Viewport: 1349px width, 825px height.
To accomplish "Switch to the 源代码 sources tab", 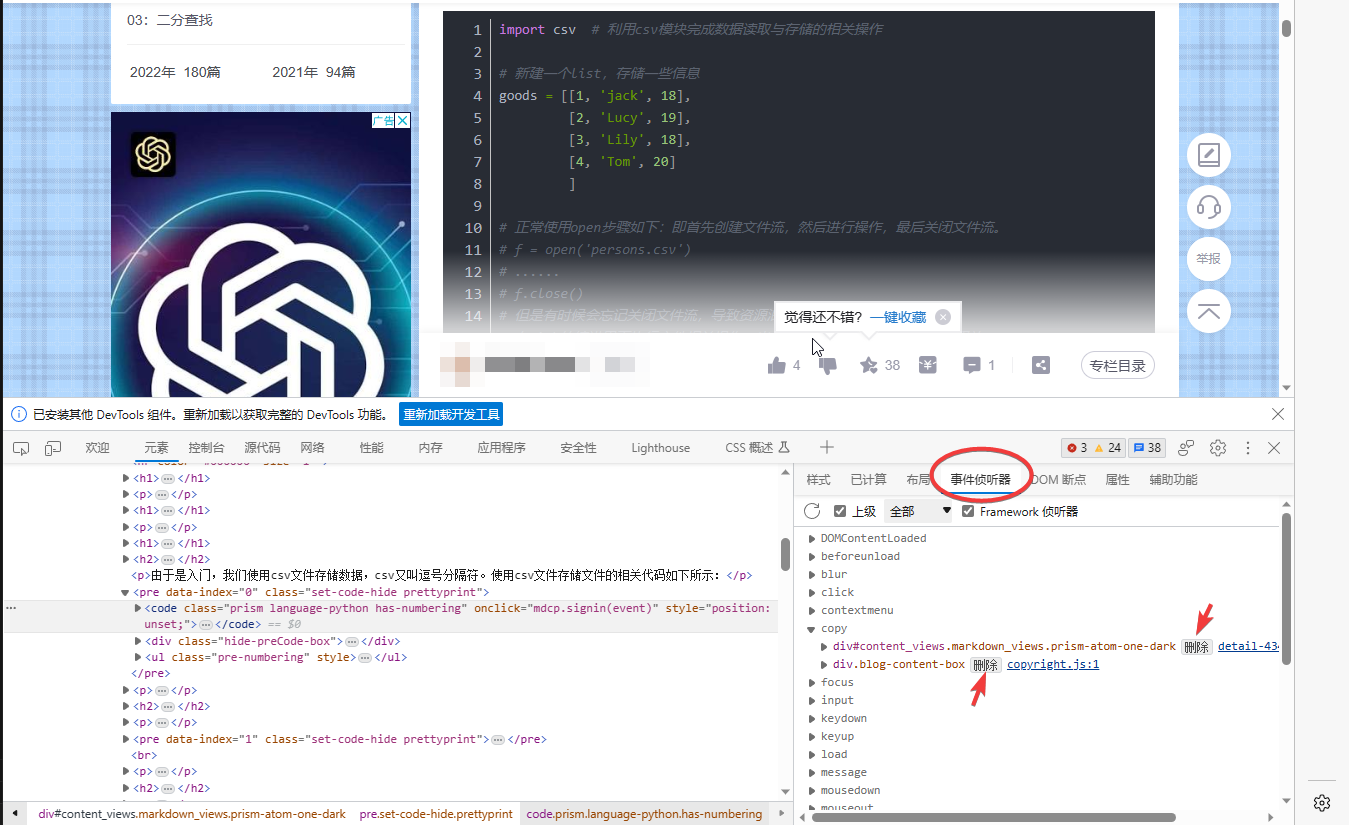I will [x=262, y=448].
